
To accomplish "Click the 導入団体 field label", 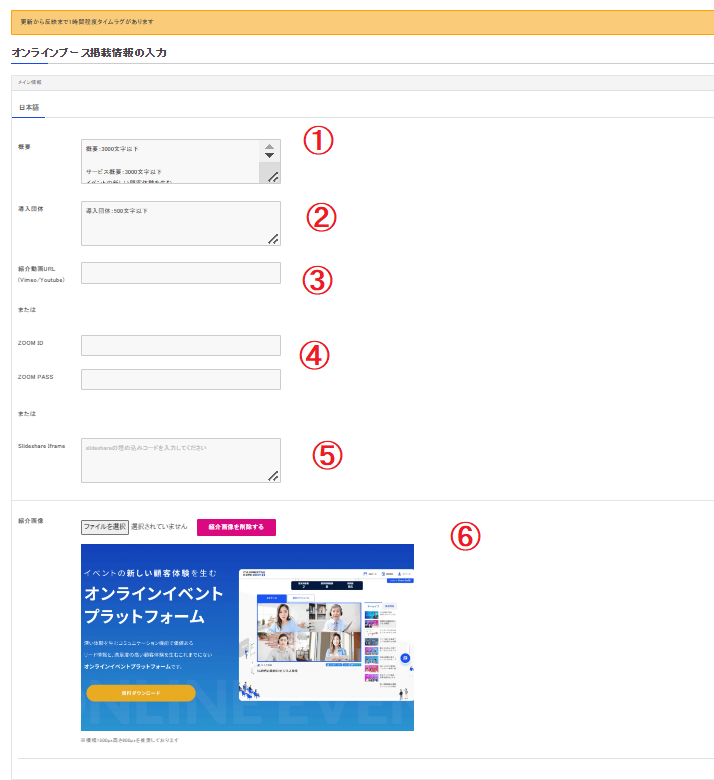I will (x=31, y=209).
